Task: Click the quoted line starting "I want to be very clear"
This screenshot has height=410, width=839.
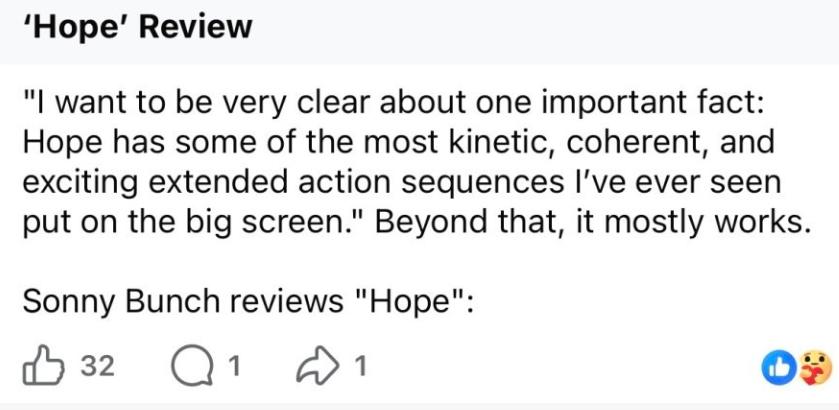Action: [393, 102]
